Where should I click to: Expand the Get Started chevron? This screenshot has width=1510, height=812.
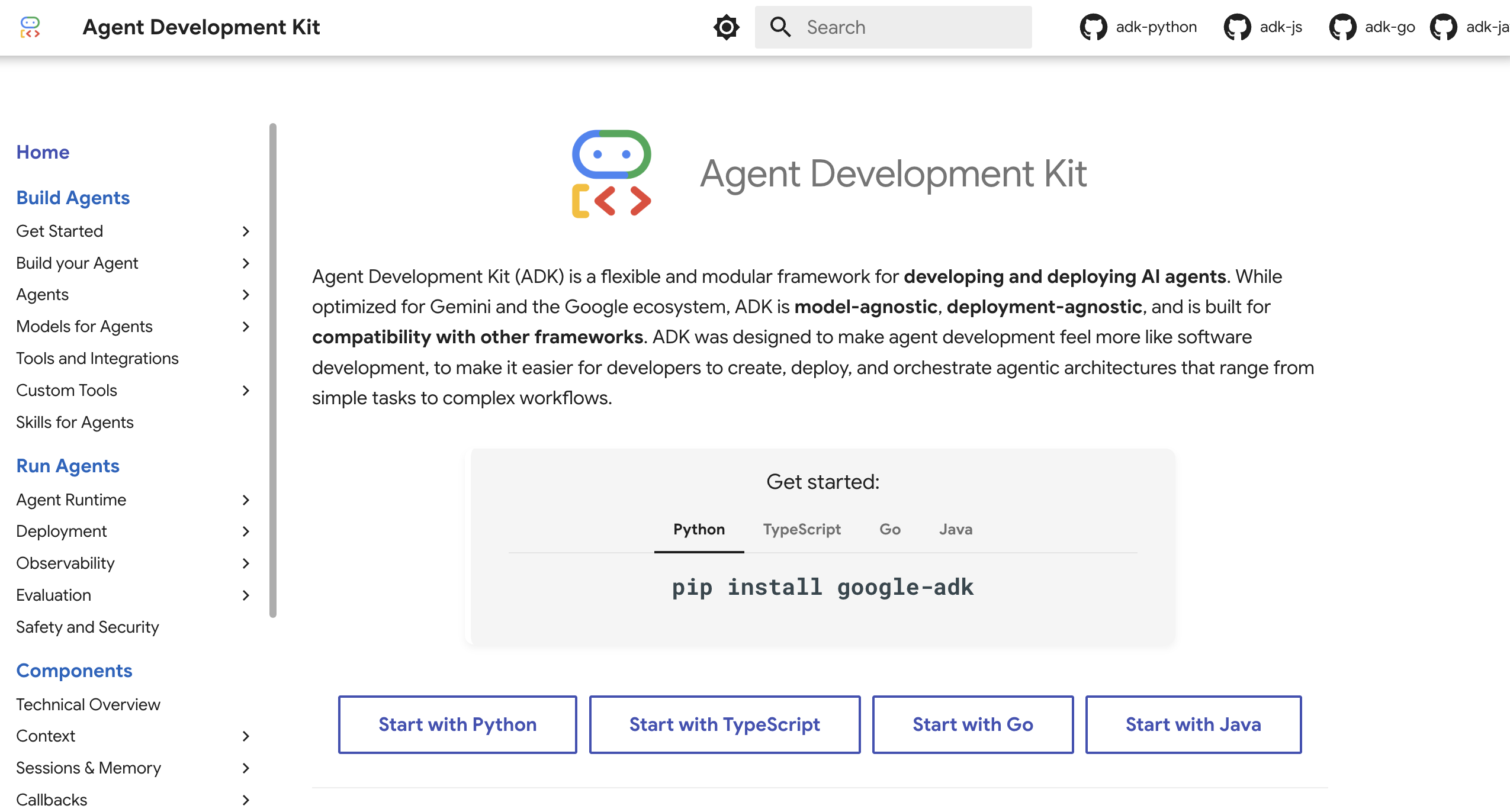point(246,231)
